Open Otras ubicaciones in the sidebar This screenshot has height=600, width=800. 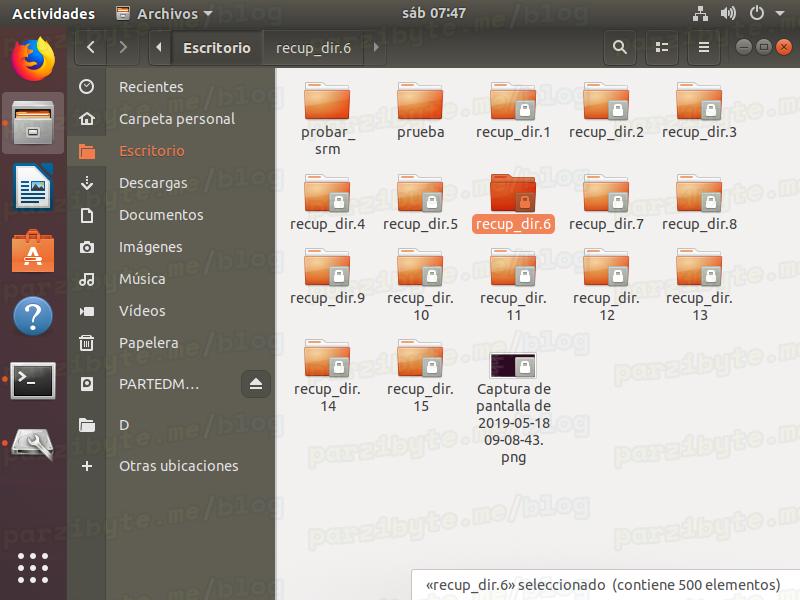pyautogui.click(x=171, y=466)
